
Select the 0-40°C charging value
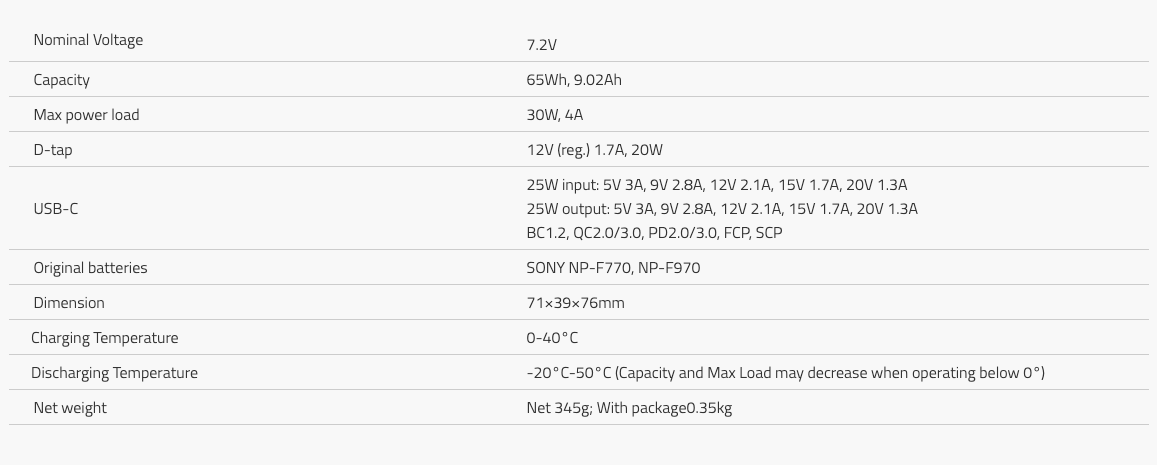552,338
